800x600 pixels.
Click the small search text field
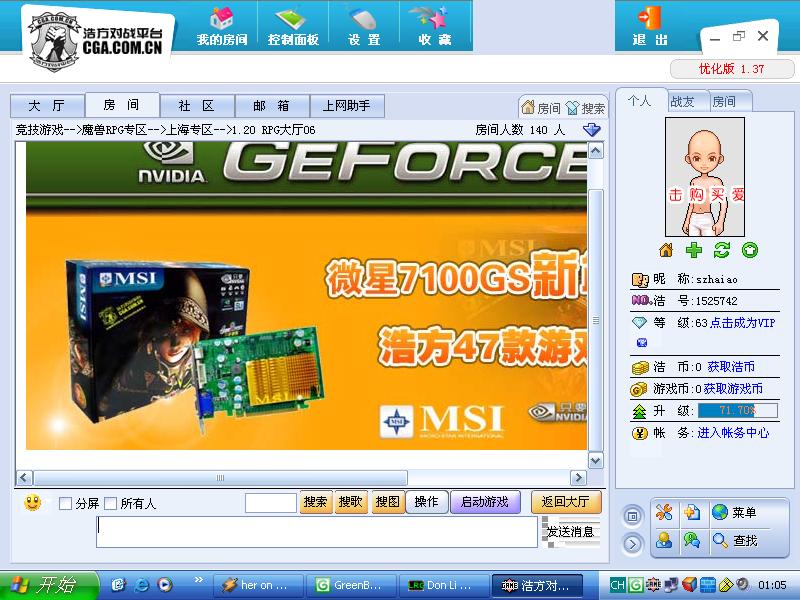coord(271,503)
